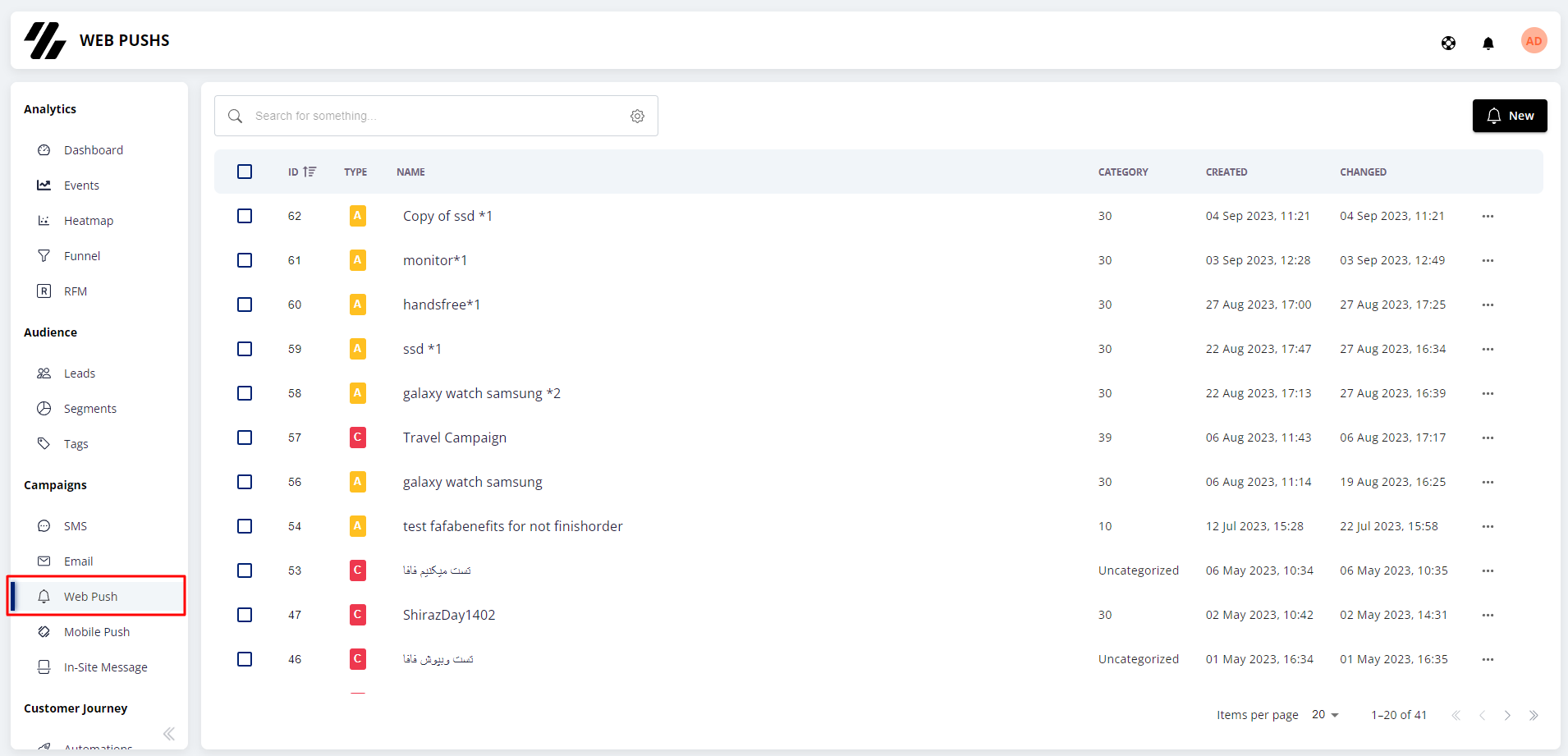Collapse the sidebar with double chevron
Screen dimensions: 1568x756
(x=168, y=734)
